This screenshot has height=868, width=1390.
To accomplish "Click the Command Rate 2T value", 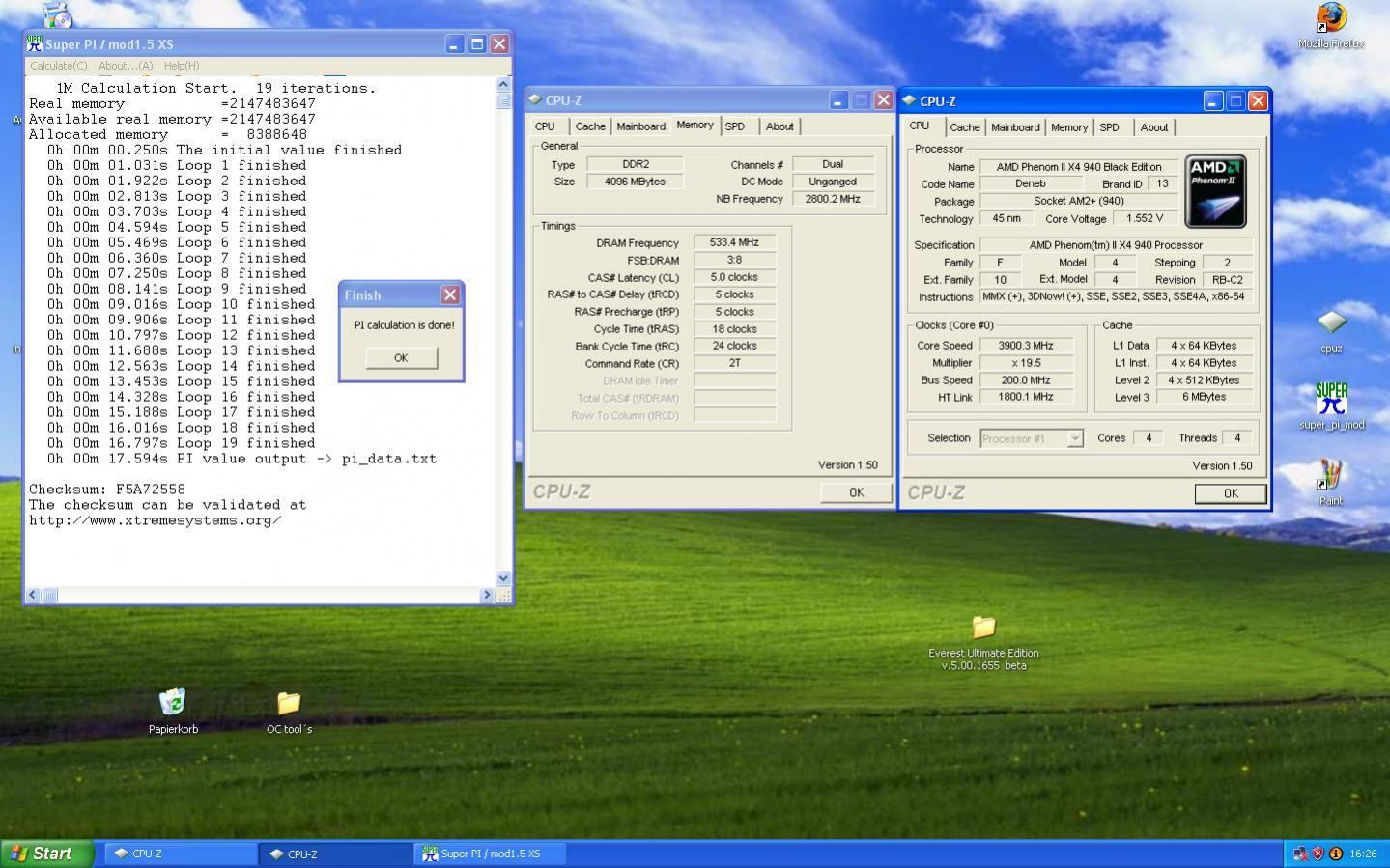I will [x=734, y=363].
